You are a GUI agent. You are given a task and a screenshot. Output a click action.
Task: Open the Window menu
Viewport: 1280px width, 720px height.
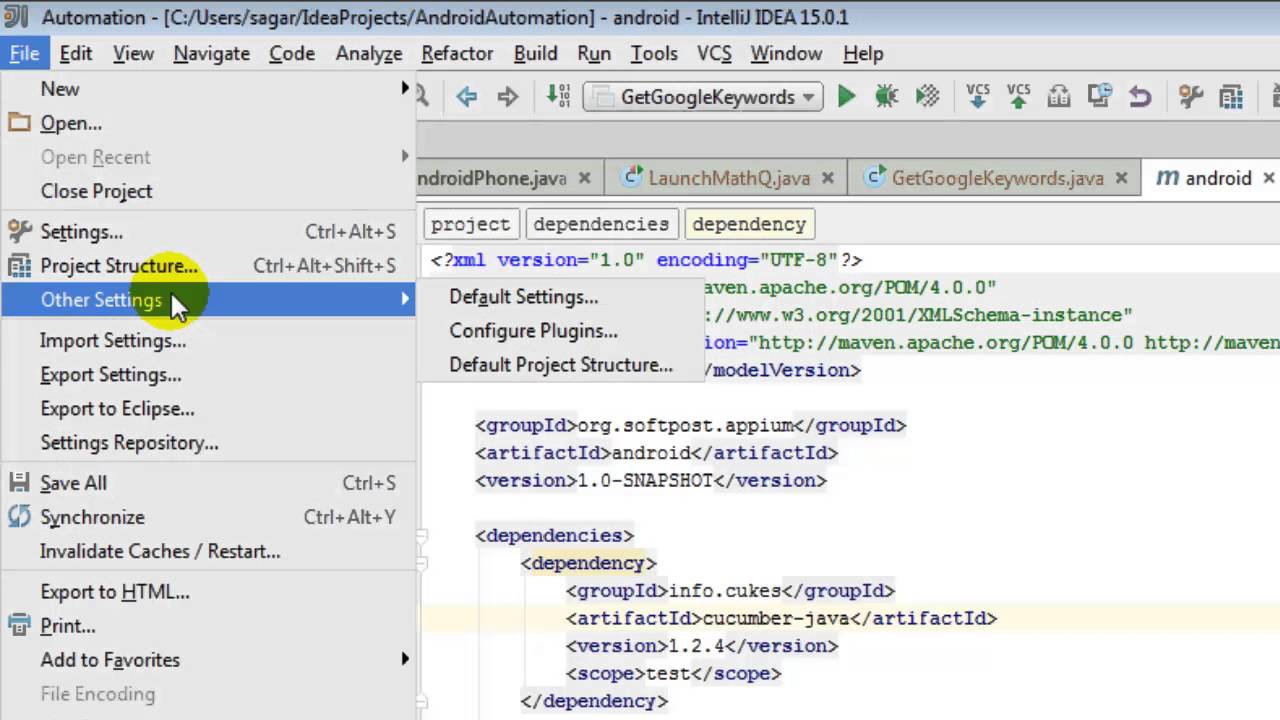786,54
